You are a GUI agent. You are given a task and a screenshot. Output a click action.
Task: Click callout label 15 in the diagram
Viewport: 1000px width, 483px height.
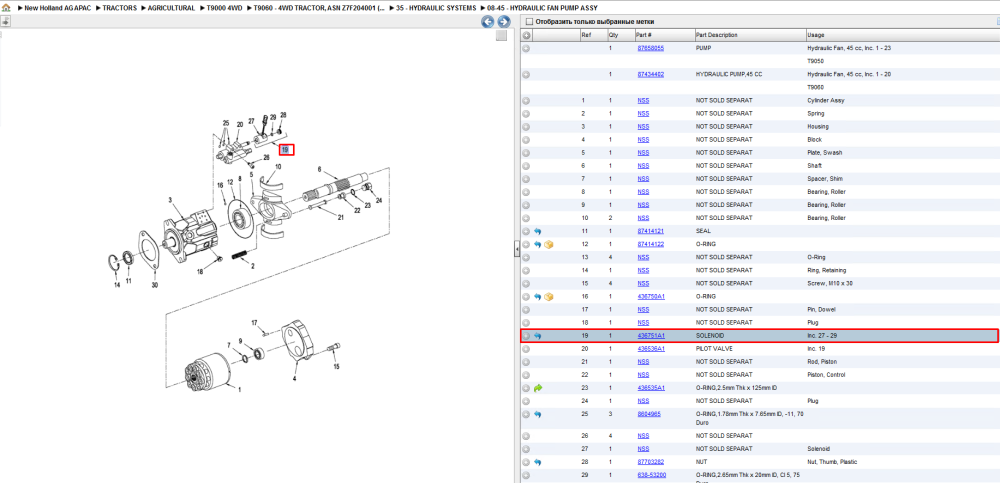[336, 367]
